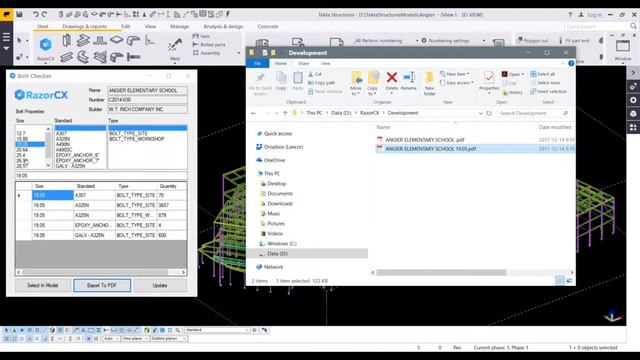Image resolution: width=640 pixels, height=360 pixels.
Task: Click Select all in Explorer ribbon
Action: (x=543, y=74)
